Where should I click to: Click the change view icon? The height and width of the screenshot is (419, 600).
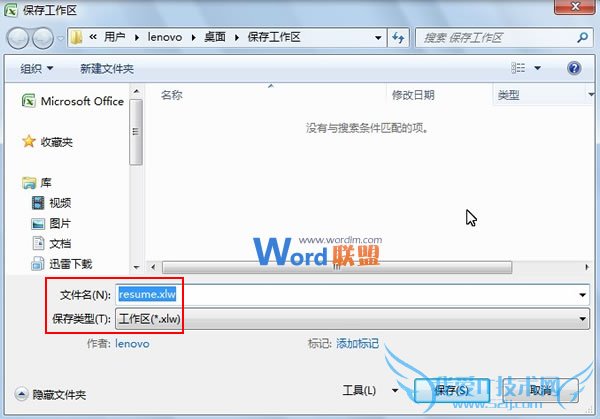518,68
